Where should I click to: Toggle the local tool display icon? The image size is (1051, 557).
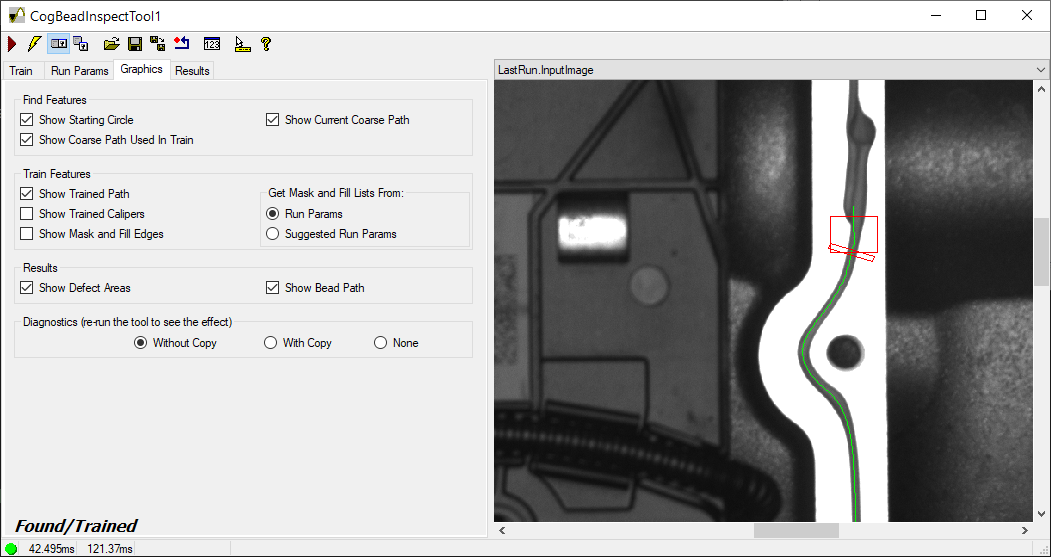tap(59, 44)
